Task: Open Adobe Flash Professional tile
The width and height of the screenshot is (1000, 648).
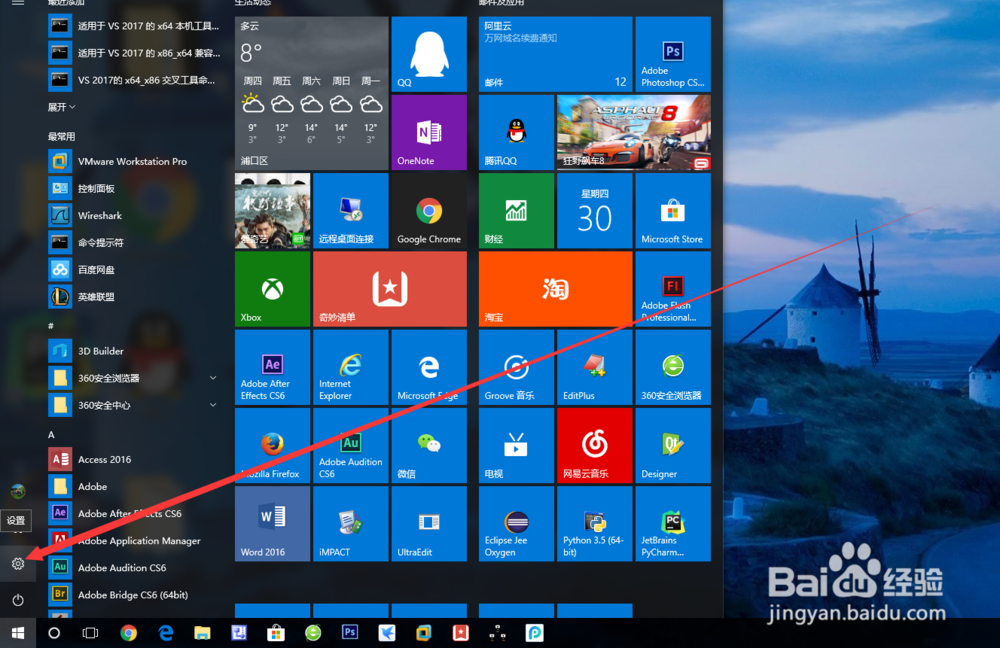Action: point(673,289)
